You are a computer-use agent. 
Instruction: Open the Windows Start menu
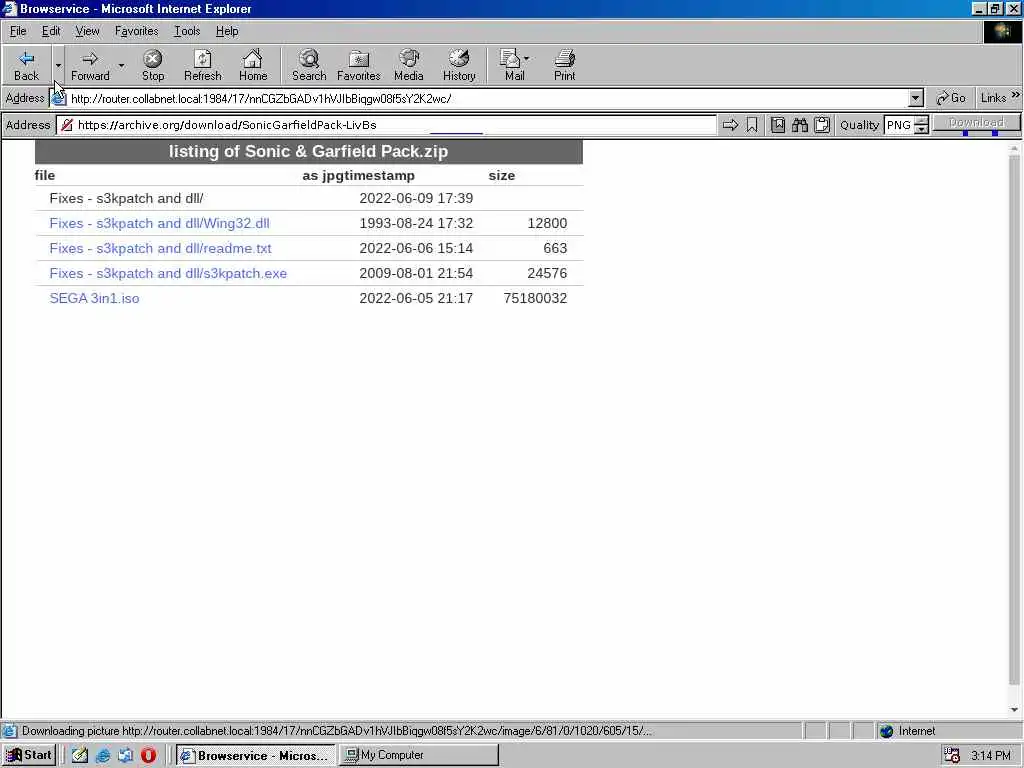coord(29,755)
